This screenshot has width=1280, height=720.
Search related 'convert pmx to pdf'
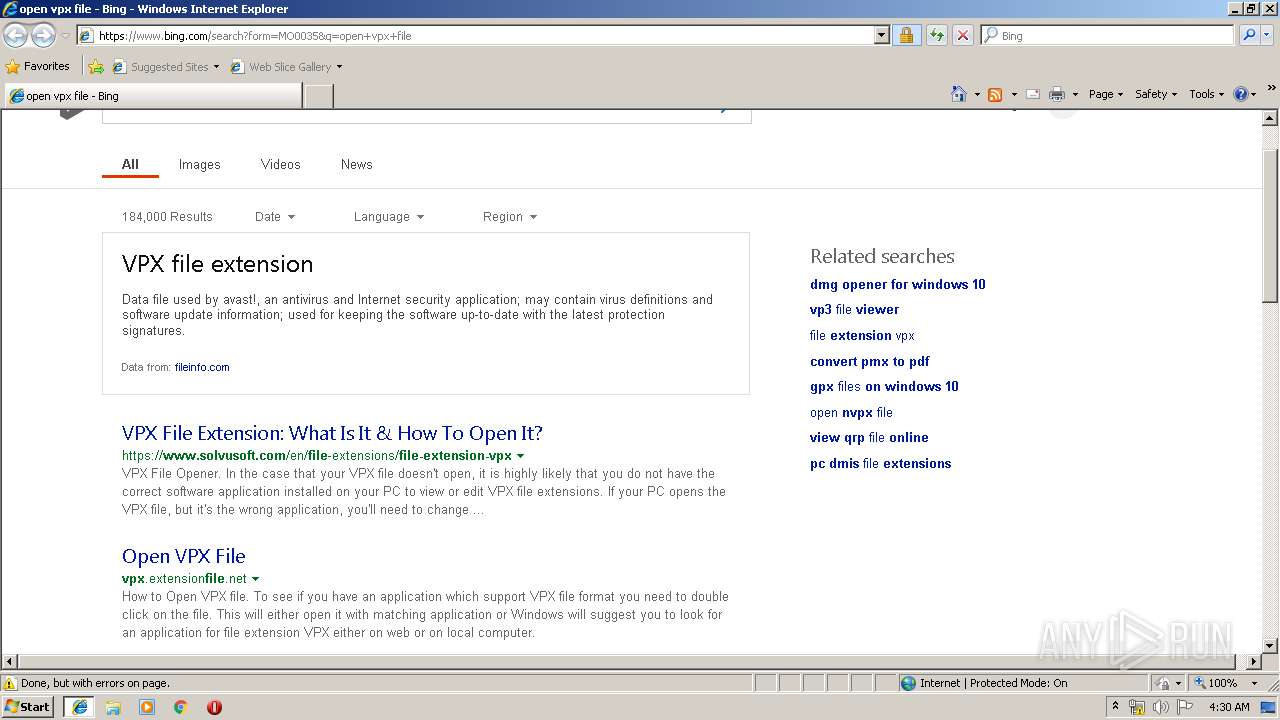pos(870,361)
